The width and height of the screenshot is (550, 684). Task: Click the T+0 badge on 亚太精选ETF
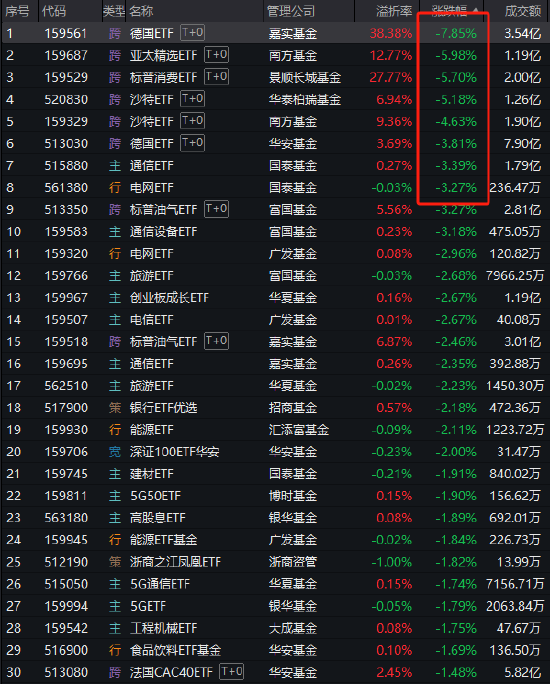tap(216, 55)
